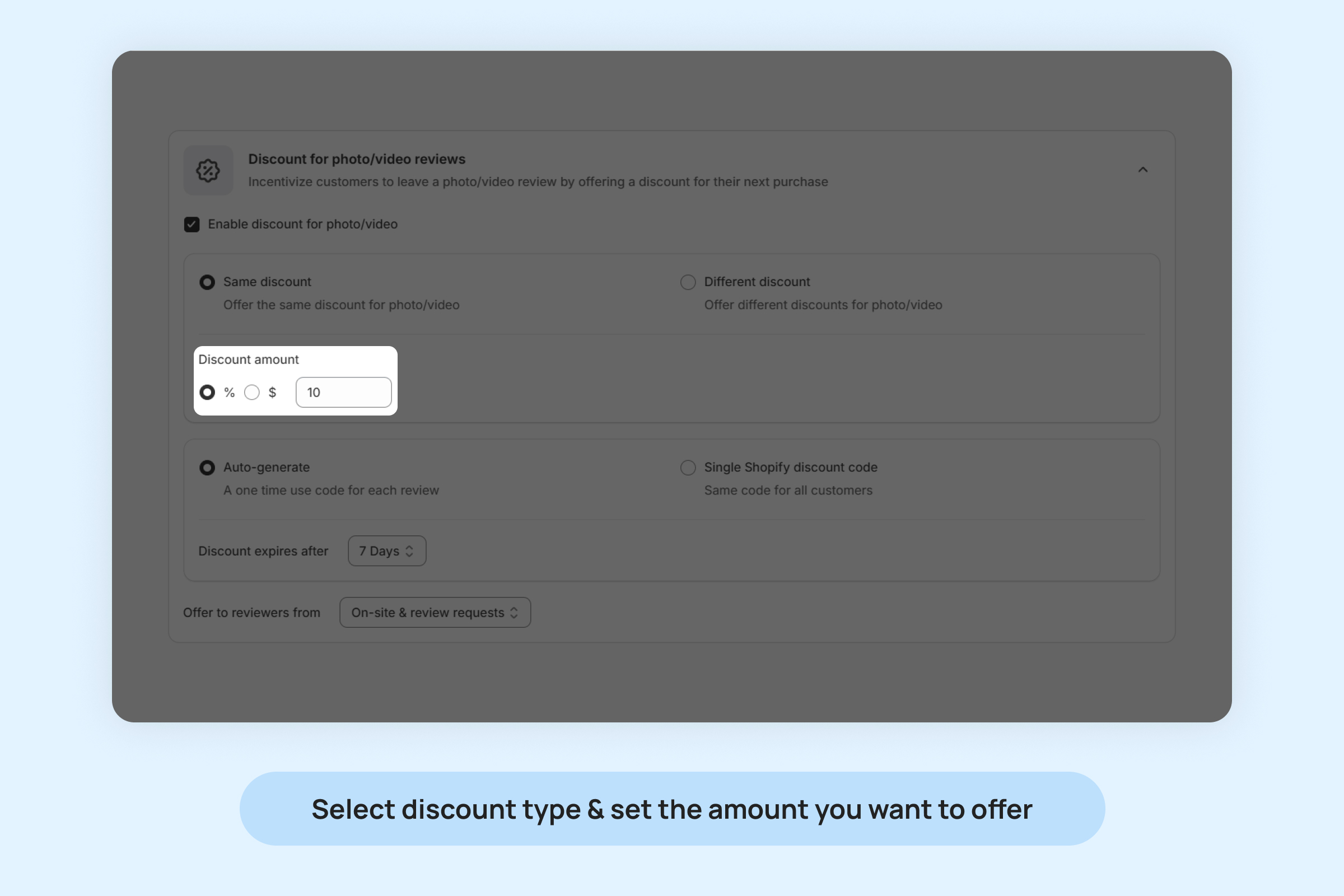Collapse the photo/video discount section
This screenshot has height=896, width=1344.
click(1142, 170)
